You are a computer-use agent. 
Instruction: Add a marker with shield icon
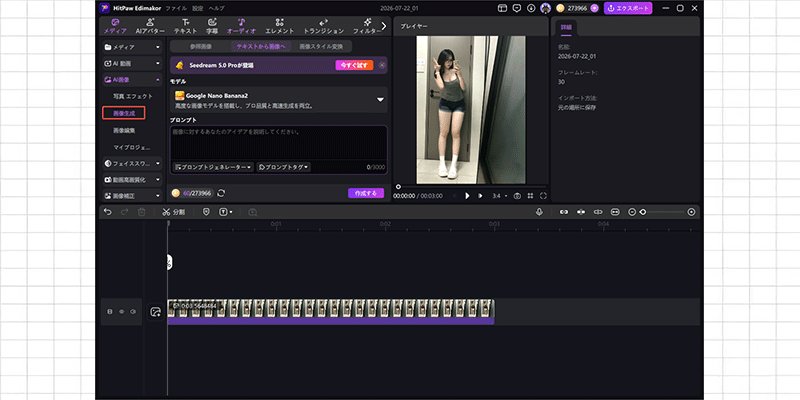click(x=206, y=212)
